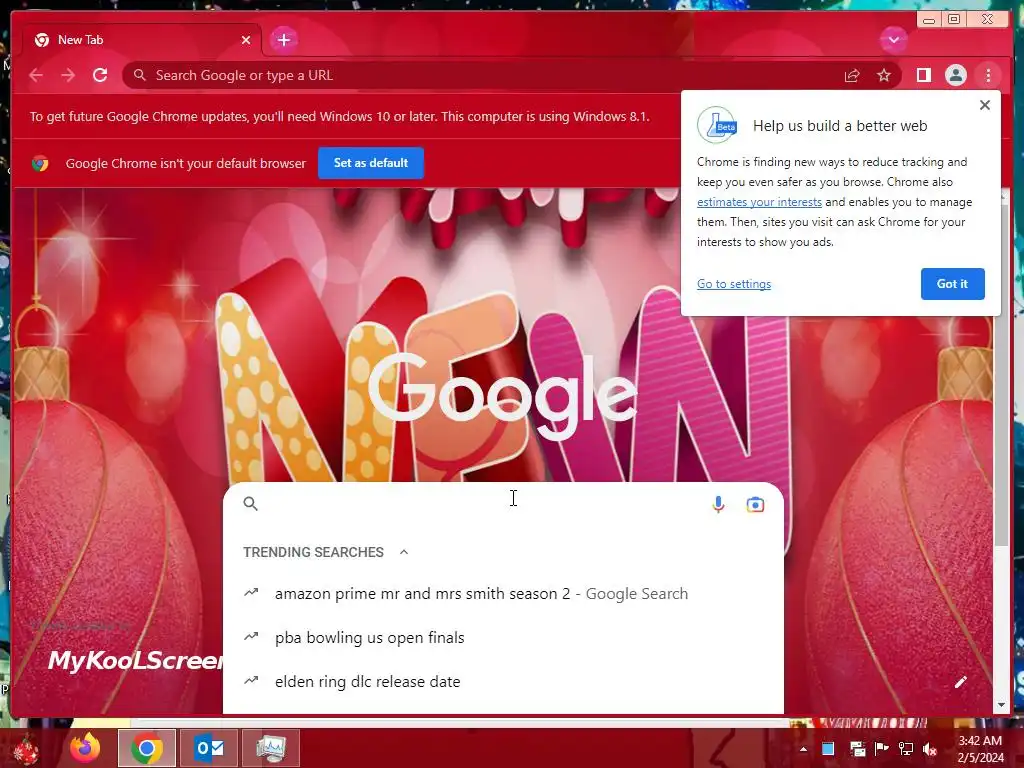Reload the current page
Screen dimensions: 1024x768
click(100, 75)
